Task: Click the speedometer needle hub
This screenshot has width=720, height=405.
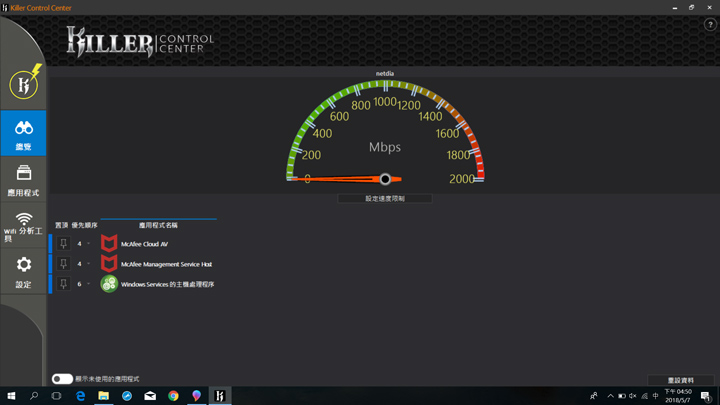Action: click(385, 179)
